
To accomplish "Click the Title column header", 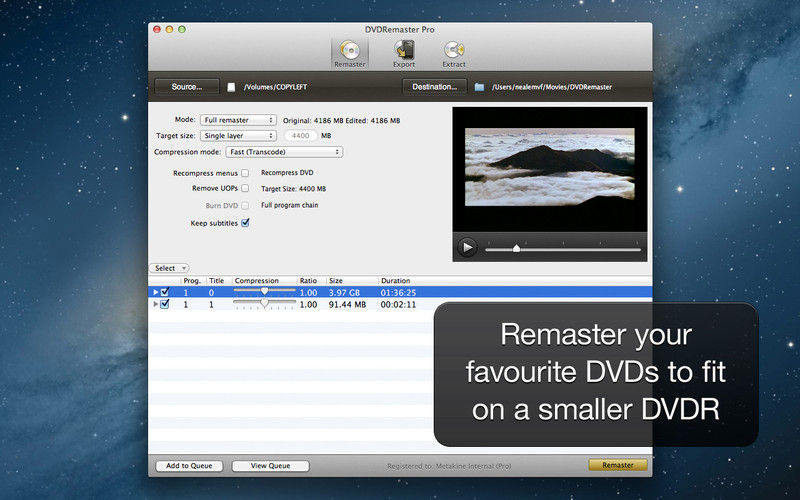I will (217, 281).
